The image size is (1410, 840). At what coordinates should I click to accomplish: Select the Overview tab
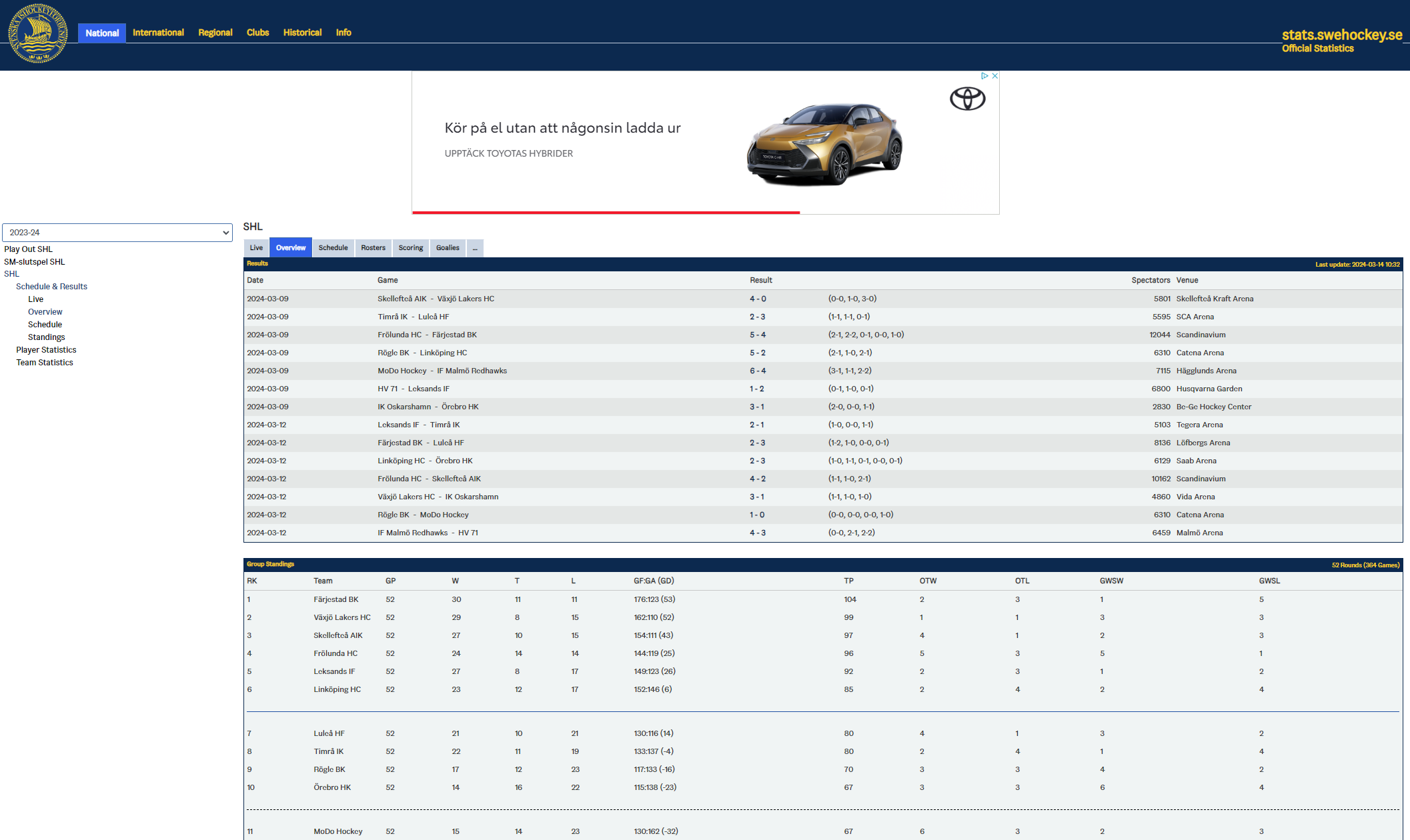(291, 248)
